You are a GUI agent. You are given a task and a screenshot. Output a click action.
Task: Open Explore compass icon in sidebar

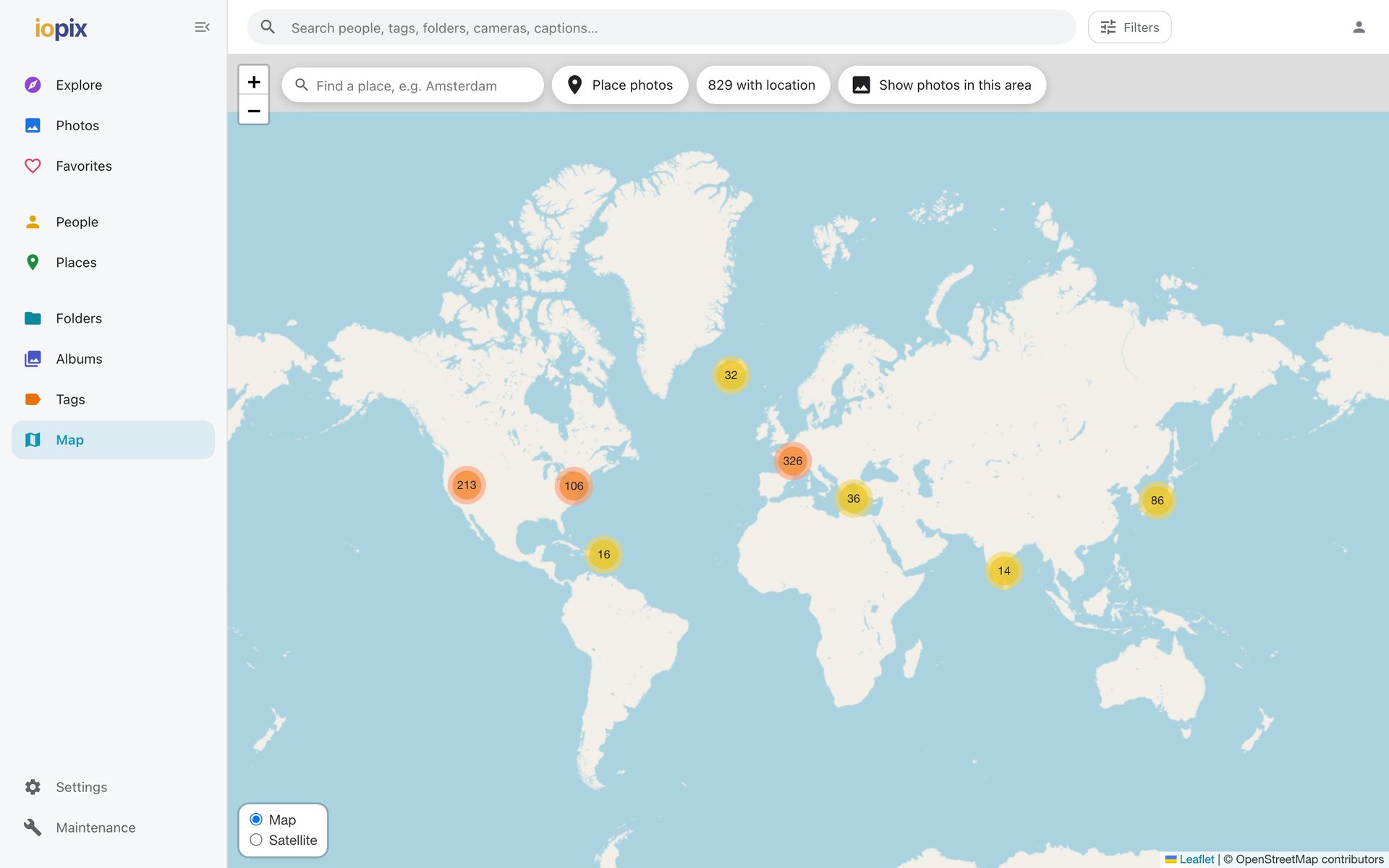[33, 85]
